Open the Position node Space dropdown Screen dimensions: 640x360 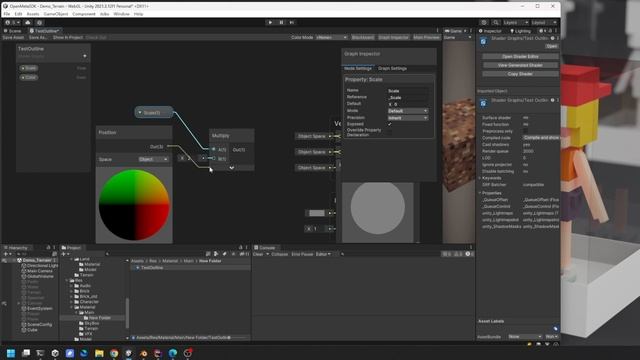[x=153, y=159]
